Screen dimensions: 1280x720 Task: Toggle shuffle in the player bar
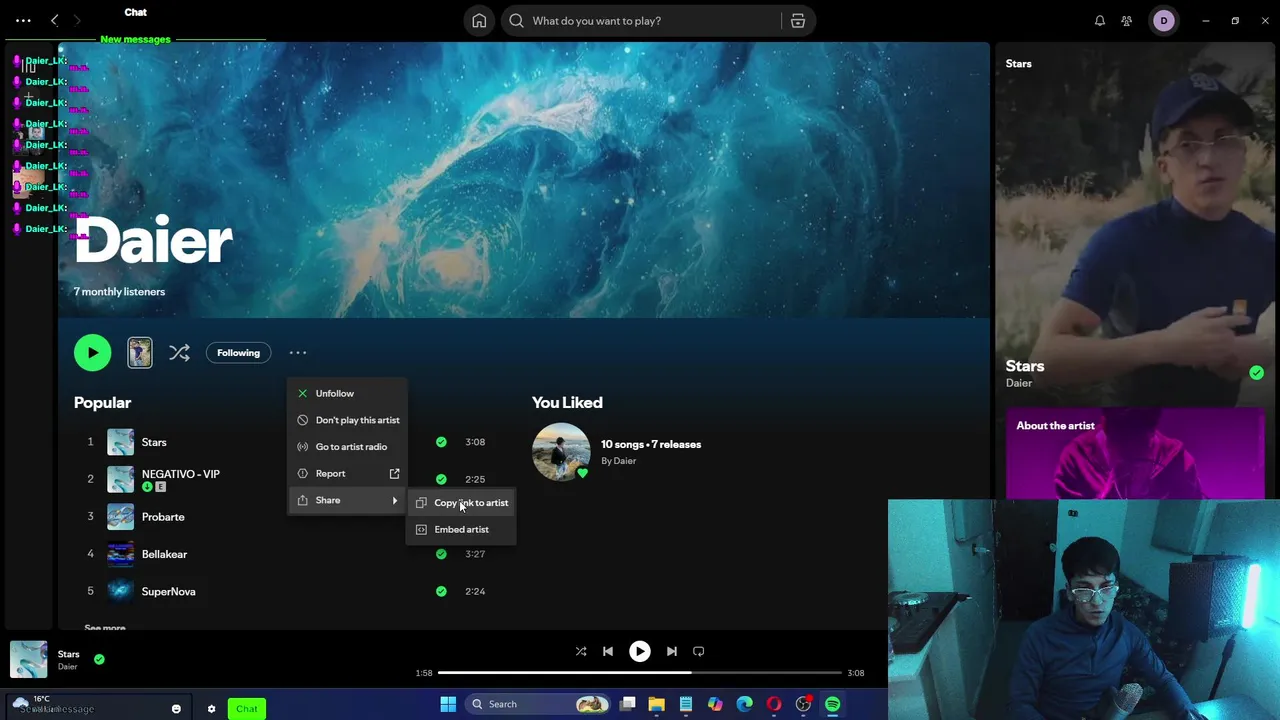(581, 651)
